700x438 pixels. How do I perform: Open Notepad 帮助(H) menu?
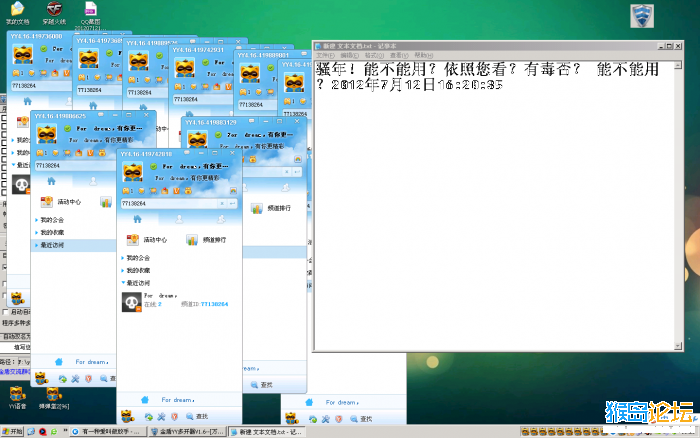424,55
